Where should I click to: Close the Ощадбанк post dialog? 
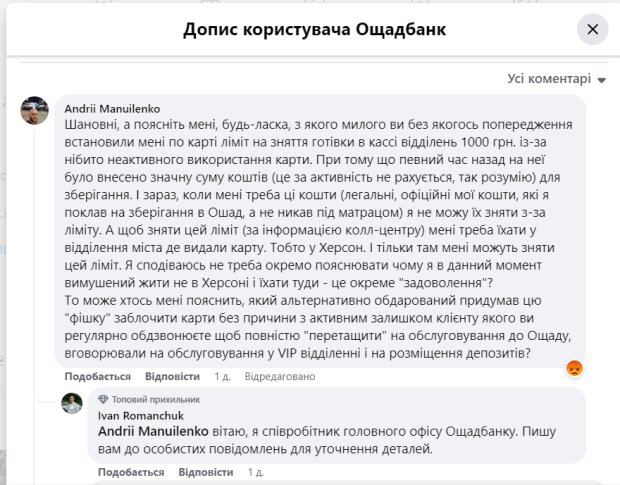592,29
